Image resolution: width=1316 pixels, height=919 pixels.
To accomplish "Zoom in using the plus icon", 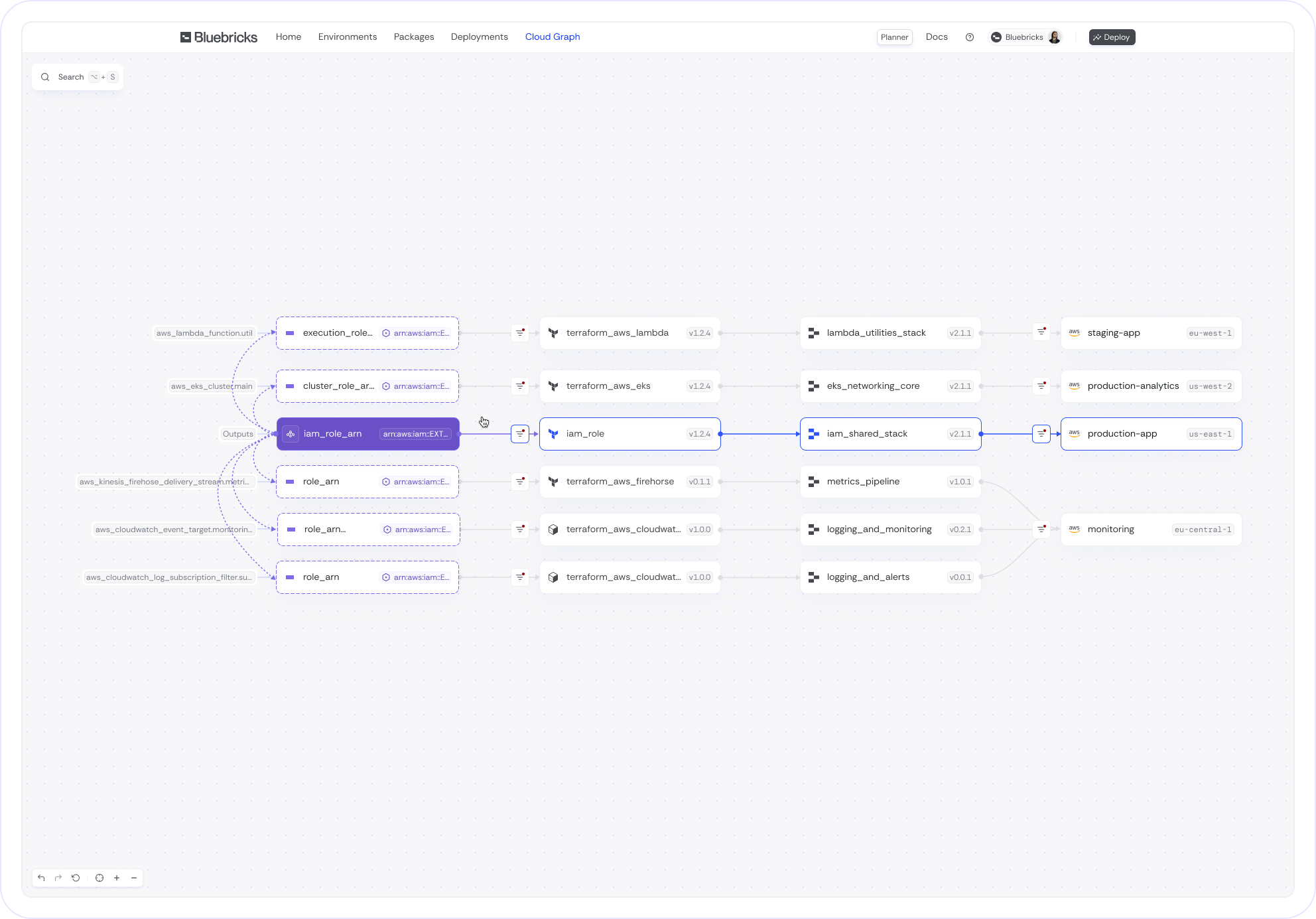I will click(x=117, y=878).
